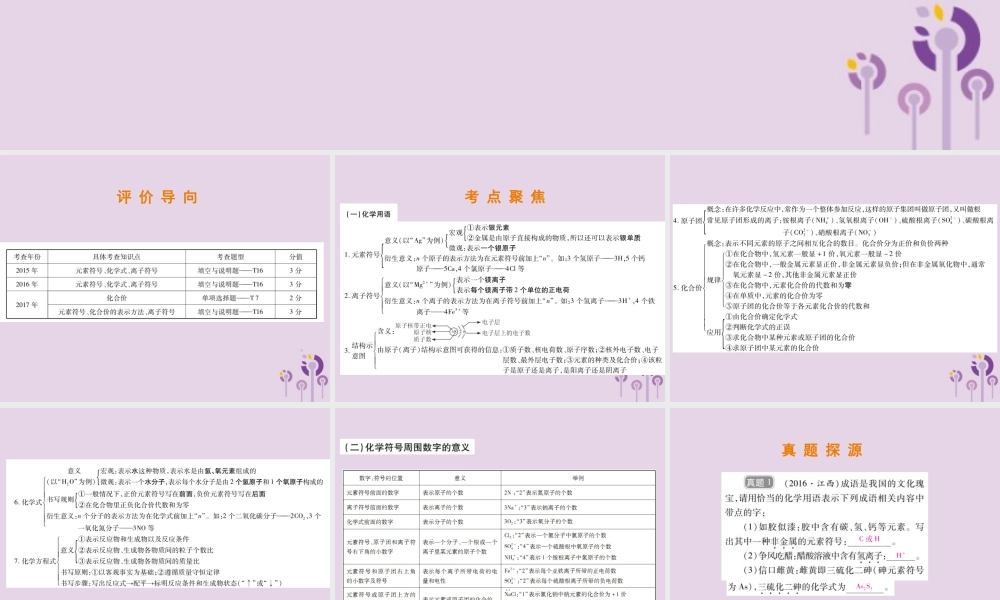The width and height of the screenshot is (1000, 600).
Task: Open the 评价导向 slide thumbnail
Action: pyautogui.click(x=165, y=278)
